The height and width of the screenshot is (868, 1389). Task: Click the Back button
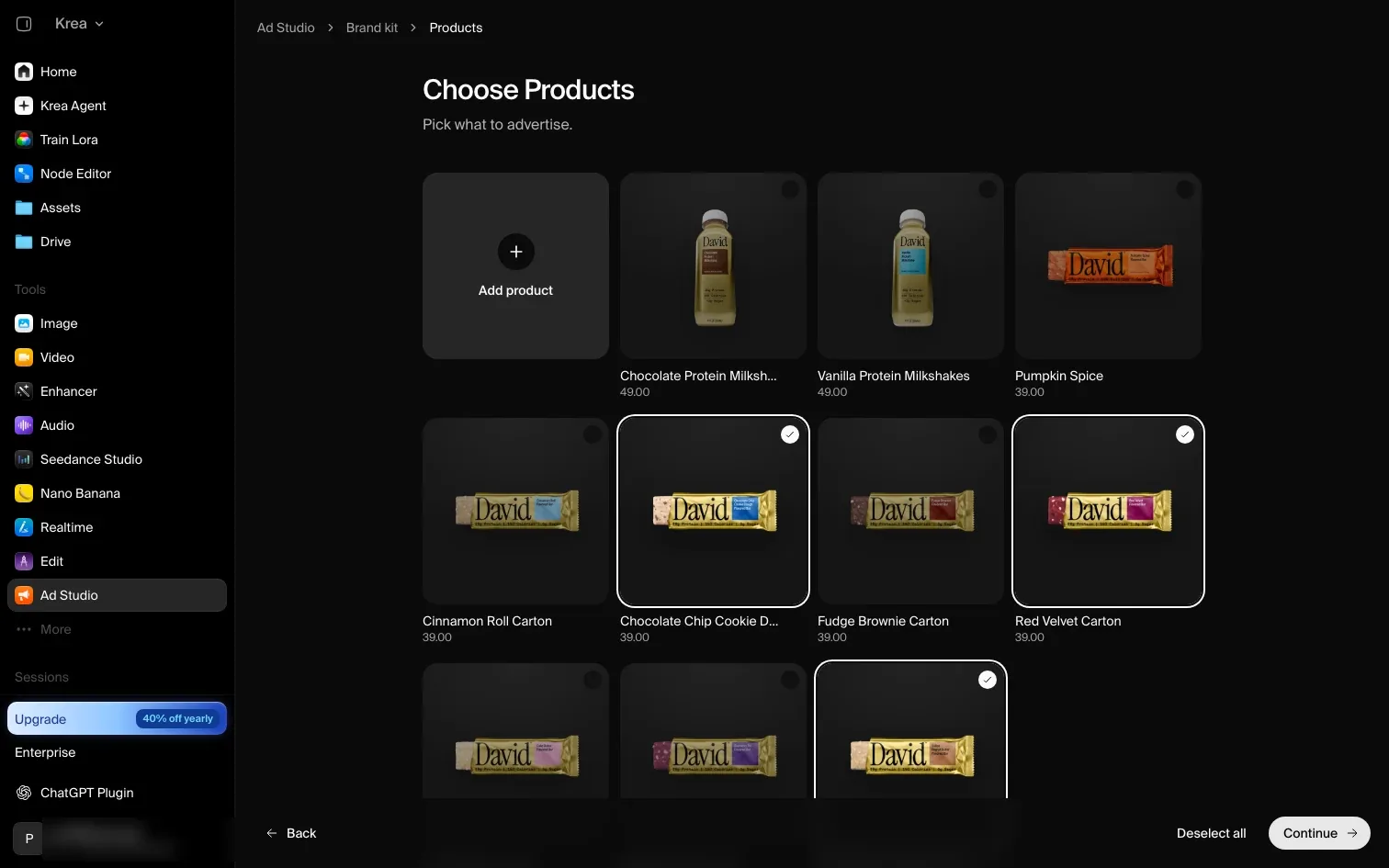pos(291,833)
